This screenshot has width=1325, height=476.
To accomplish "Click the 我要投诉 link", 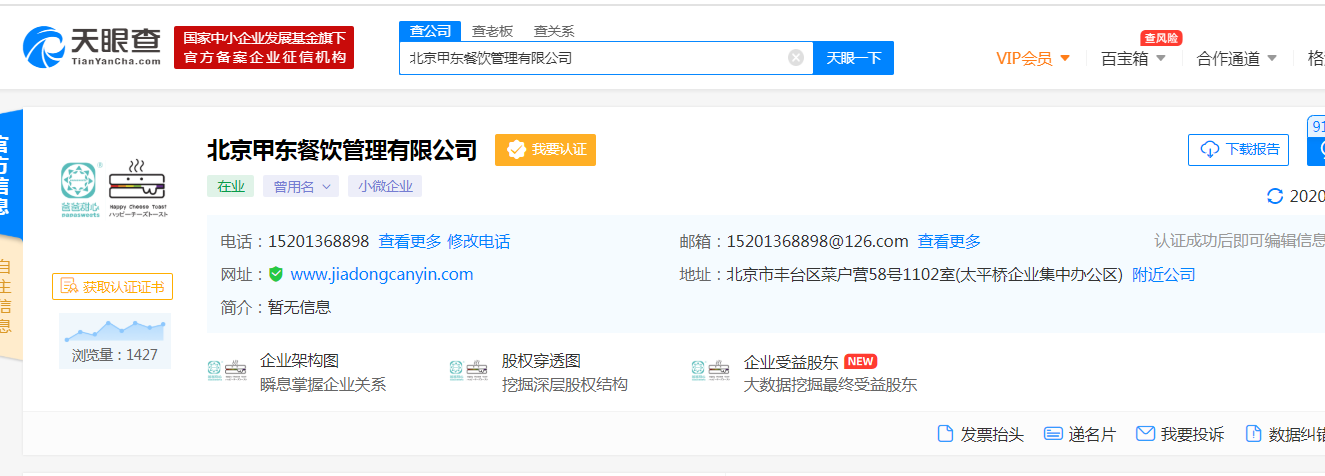I will (x=1192, y=434).
